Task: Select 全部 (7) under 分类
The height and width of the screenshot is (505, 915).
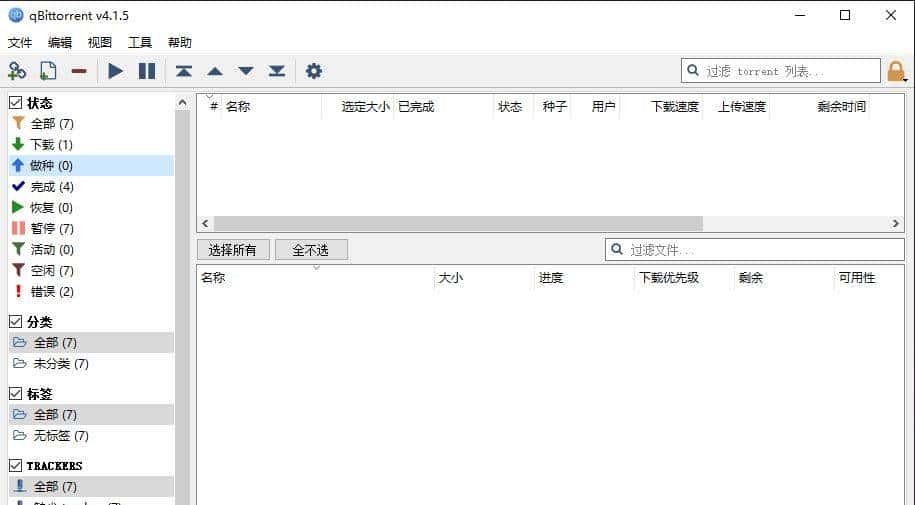Action: [x=92, y=343]
